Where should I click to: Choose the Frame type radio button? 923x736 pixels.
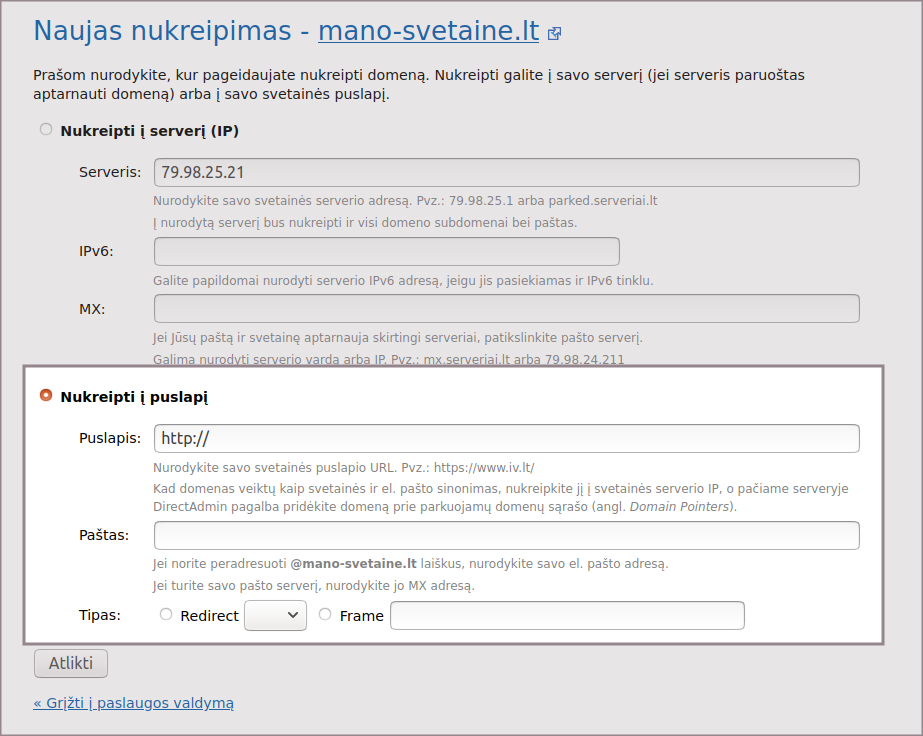(x=325, y=614)
